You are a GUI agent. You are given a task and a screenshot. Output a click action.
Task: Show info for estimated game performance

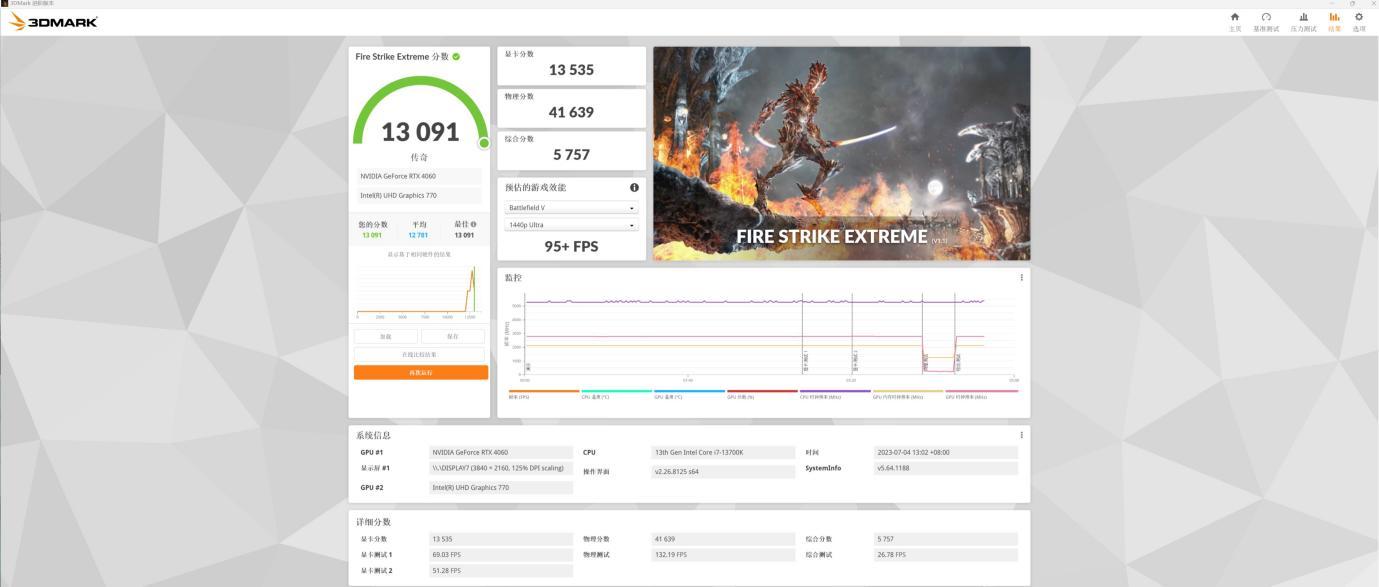click(634, 187)
